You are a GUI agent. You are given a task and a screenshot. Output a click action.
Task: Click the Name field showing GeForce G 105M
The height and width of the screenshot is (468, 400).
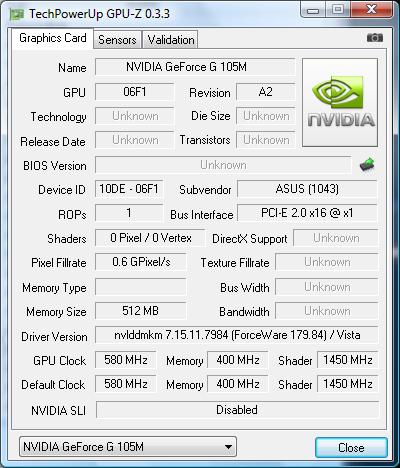[x=195, y=67]
